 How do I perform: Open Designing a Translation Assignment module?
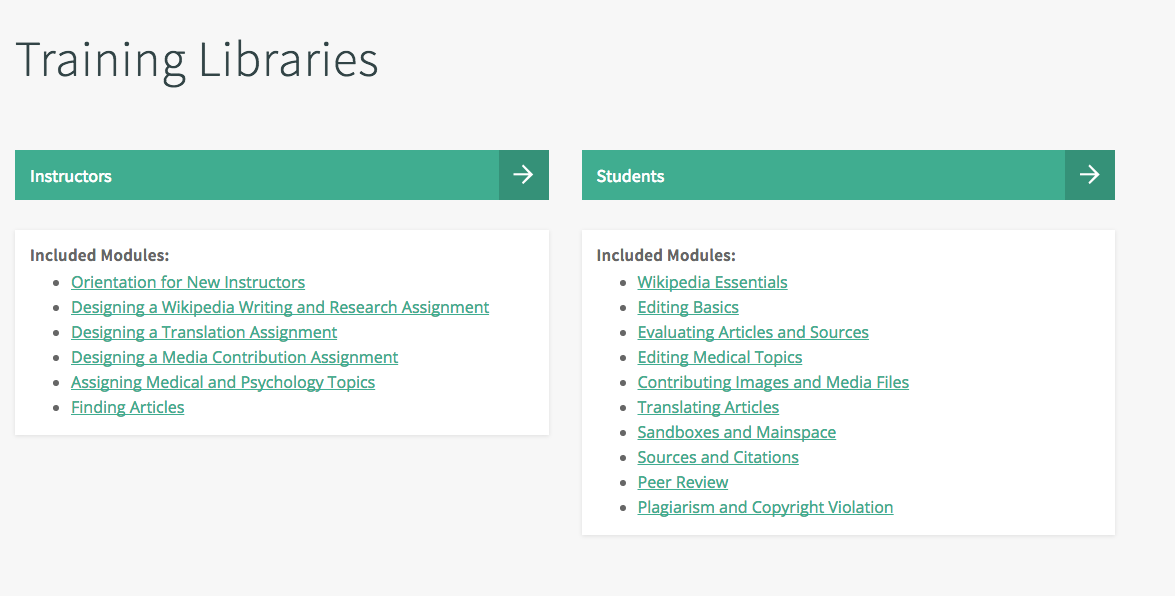204,332
